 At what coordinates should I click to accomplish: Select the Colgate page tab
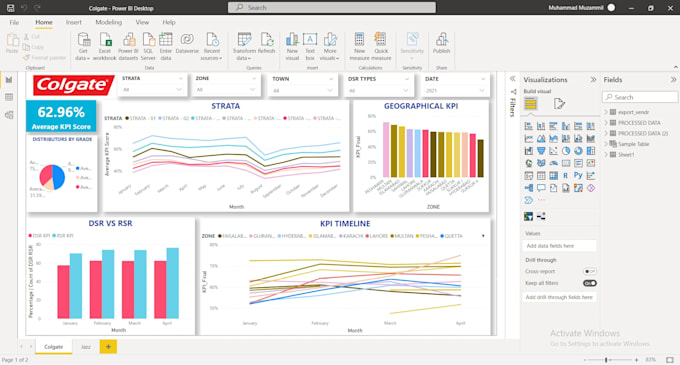click(54, 347)
